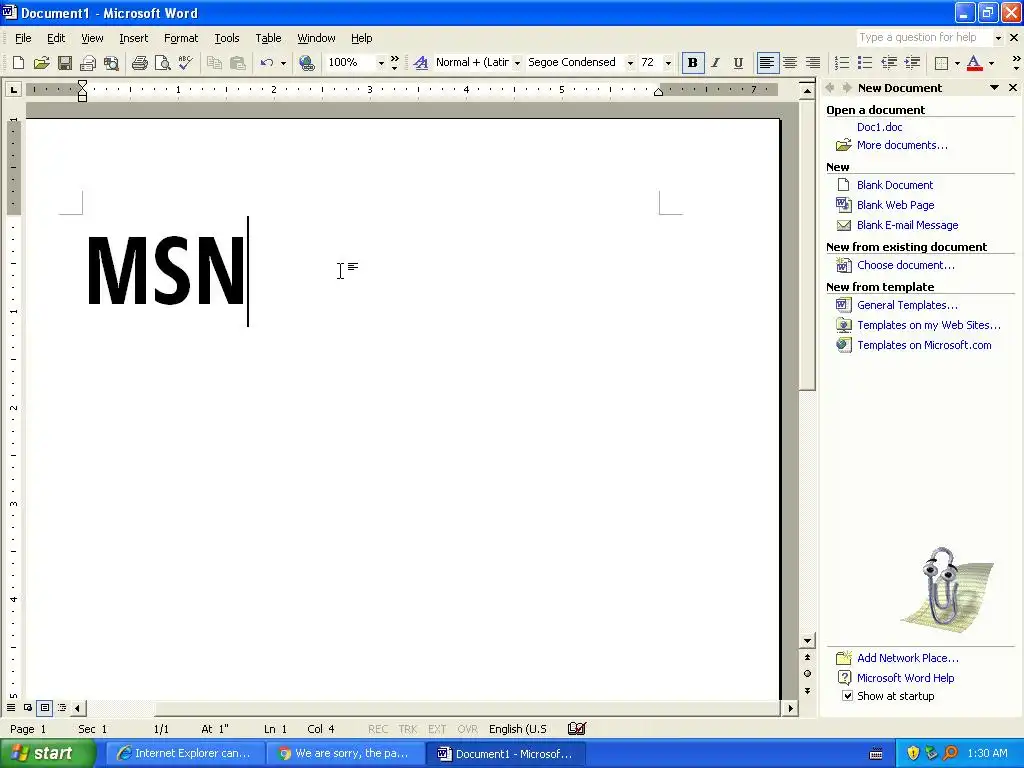This screenshot has height=768, width=1024.
Task: Open the font size 72 dropdown
Action: point(667,63)
